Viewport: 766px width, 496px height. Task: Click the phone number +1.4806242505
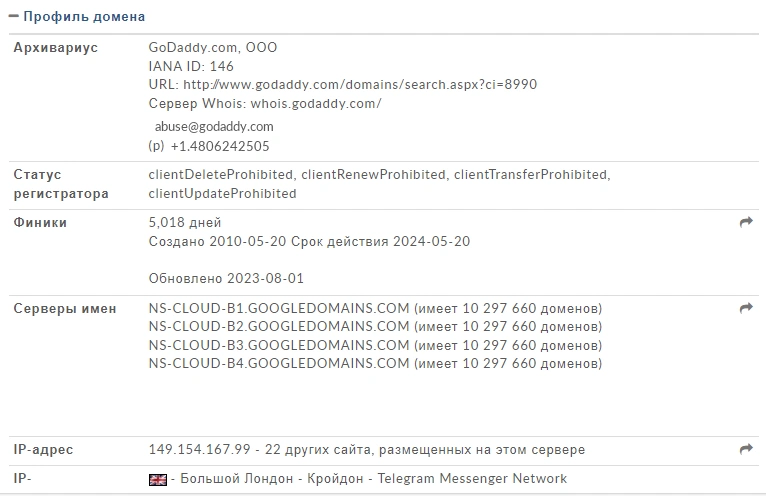pyautogui.click(x=220, y=147)
